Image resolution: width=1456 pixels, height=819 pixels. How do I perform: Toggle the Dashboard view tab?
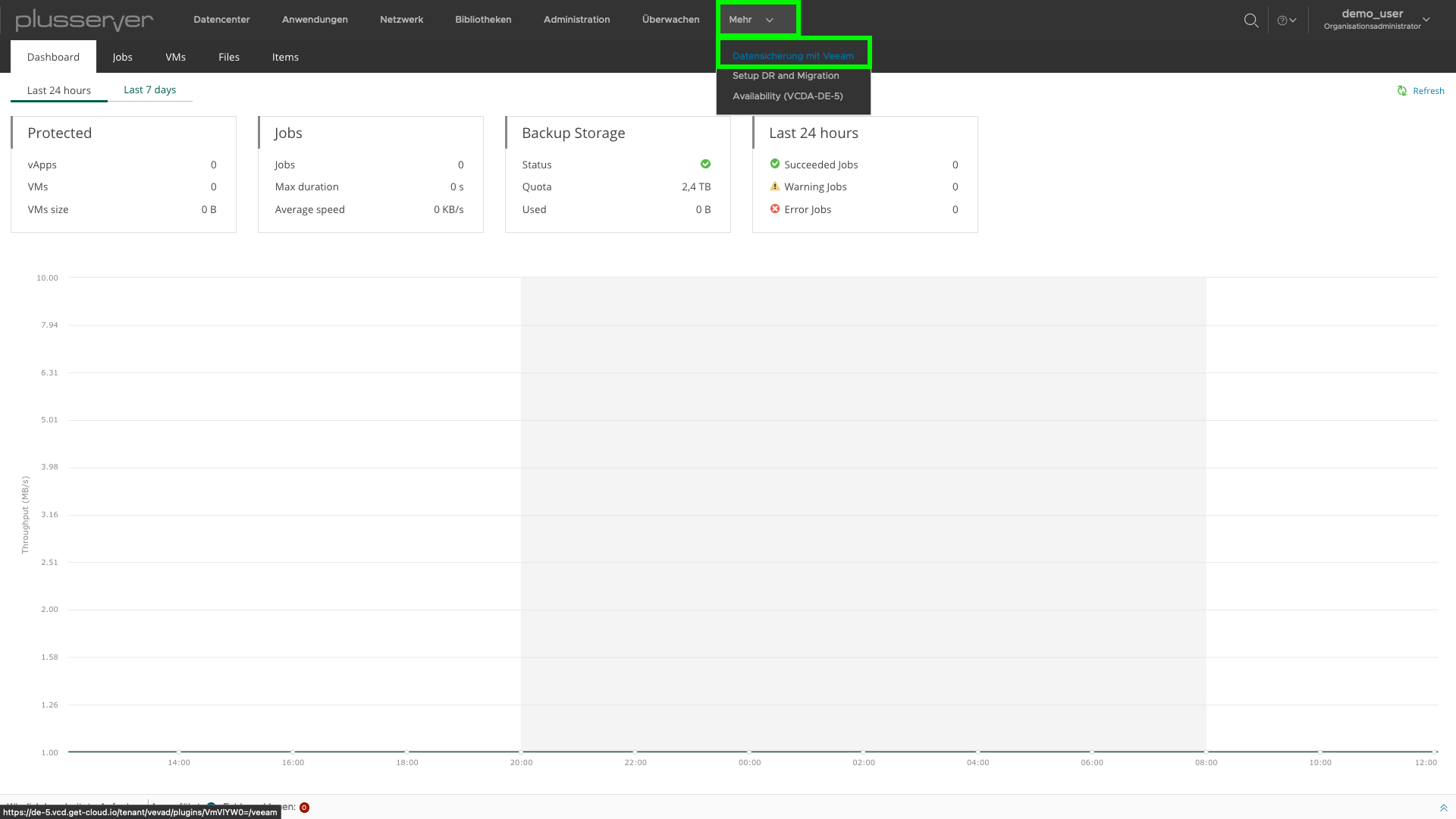[x=53, y=56]
